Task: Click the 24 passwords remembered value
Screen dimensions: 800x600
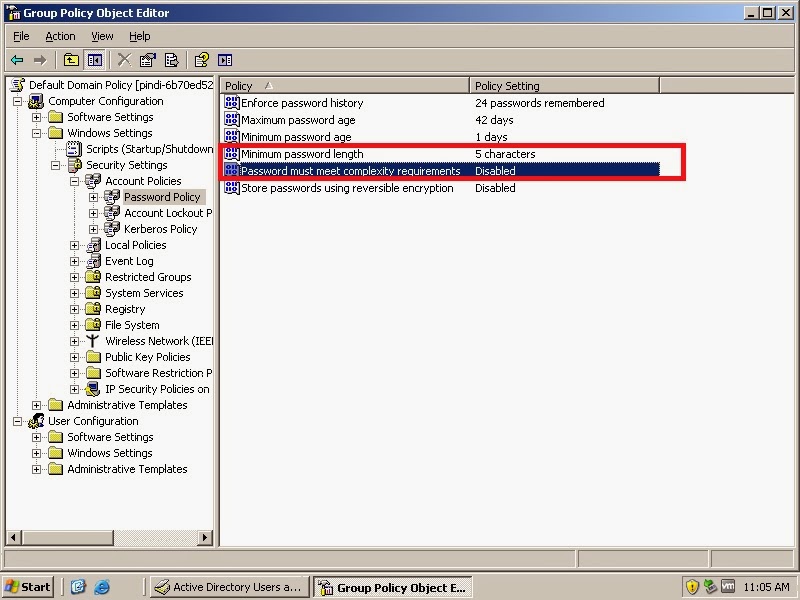Action: click(x=539, y=103)
